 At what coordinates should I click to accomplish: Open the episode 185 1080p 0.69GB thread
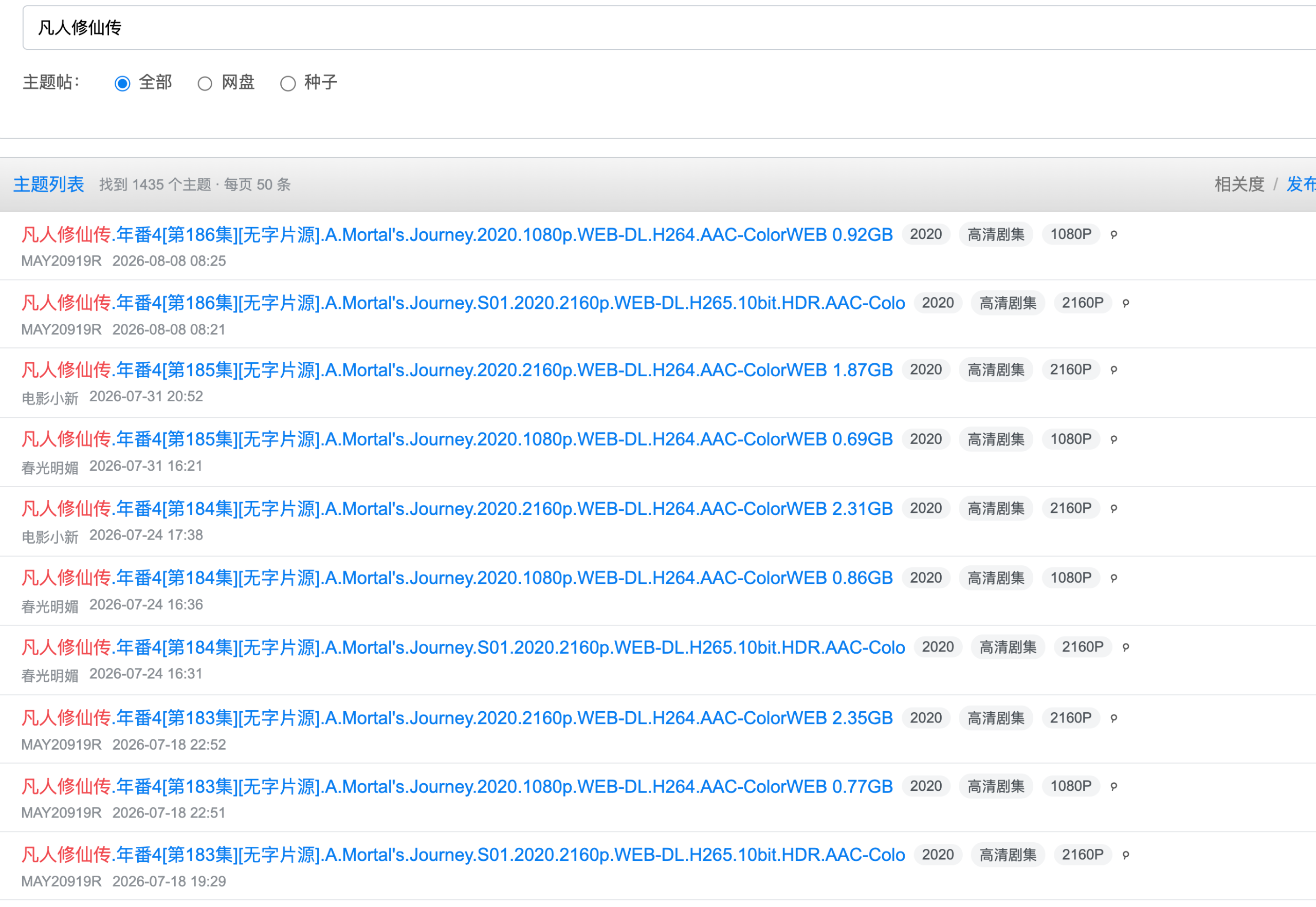point(457,439)
